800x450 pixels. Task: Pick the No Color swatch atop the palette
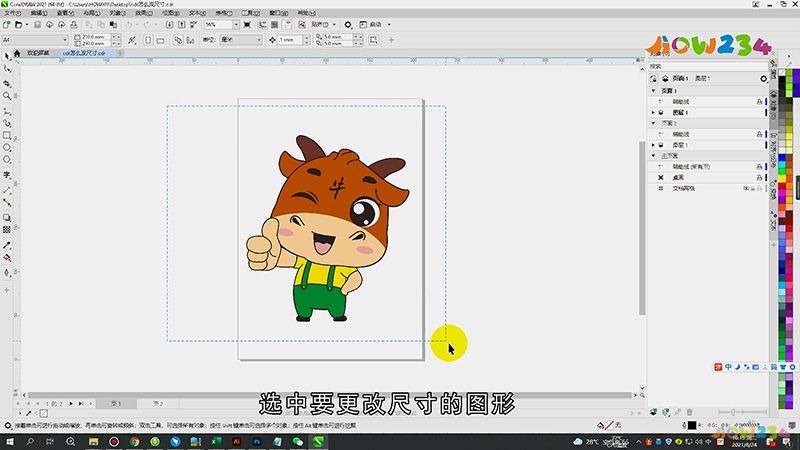[x=782, y=72]
